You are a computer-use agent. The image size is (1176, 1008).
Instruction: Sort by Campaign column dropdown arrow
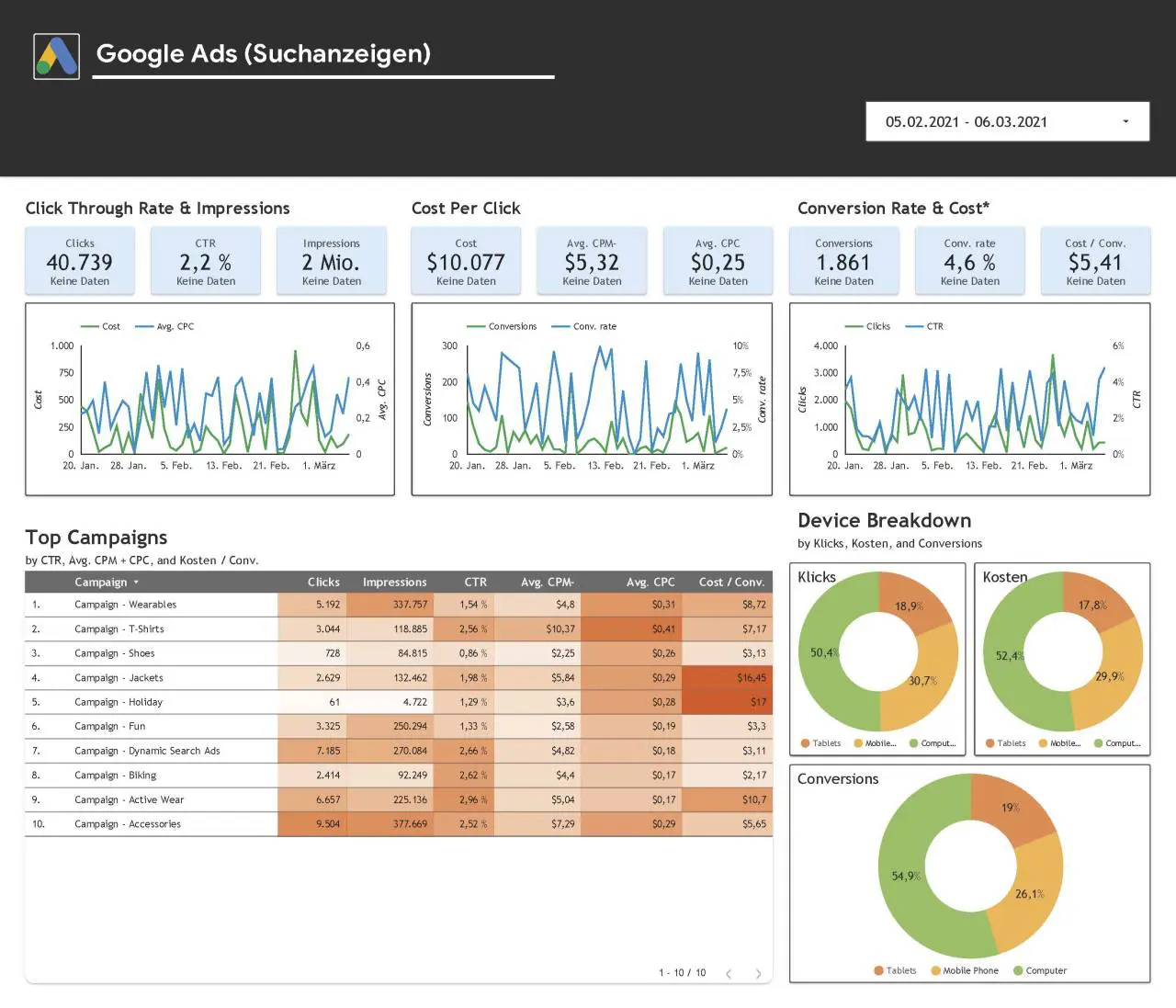tap(136, 583)
